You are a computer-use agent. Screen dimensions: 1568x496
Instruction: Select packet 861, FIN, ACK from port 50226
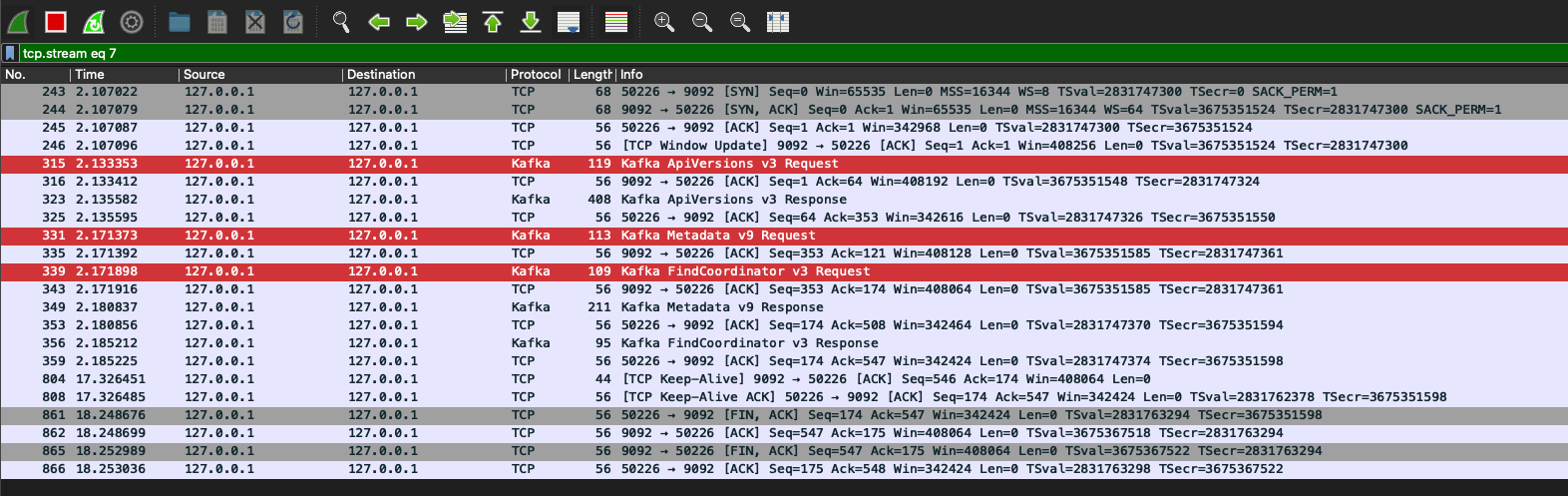[x=784, y=415]
